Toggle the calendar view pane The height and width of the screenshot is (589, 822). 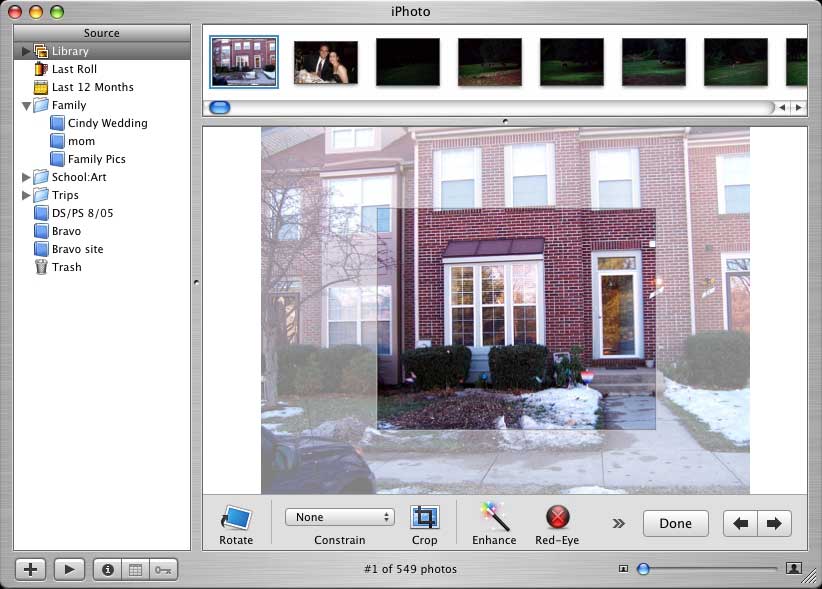[136, 569]
